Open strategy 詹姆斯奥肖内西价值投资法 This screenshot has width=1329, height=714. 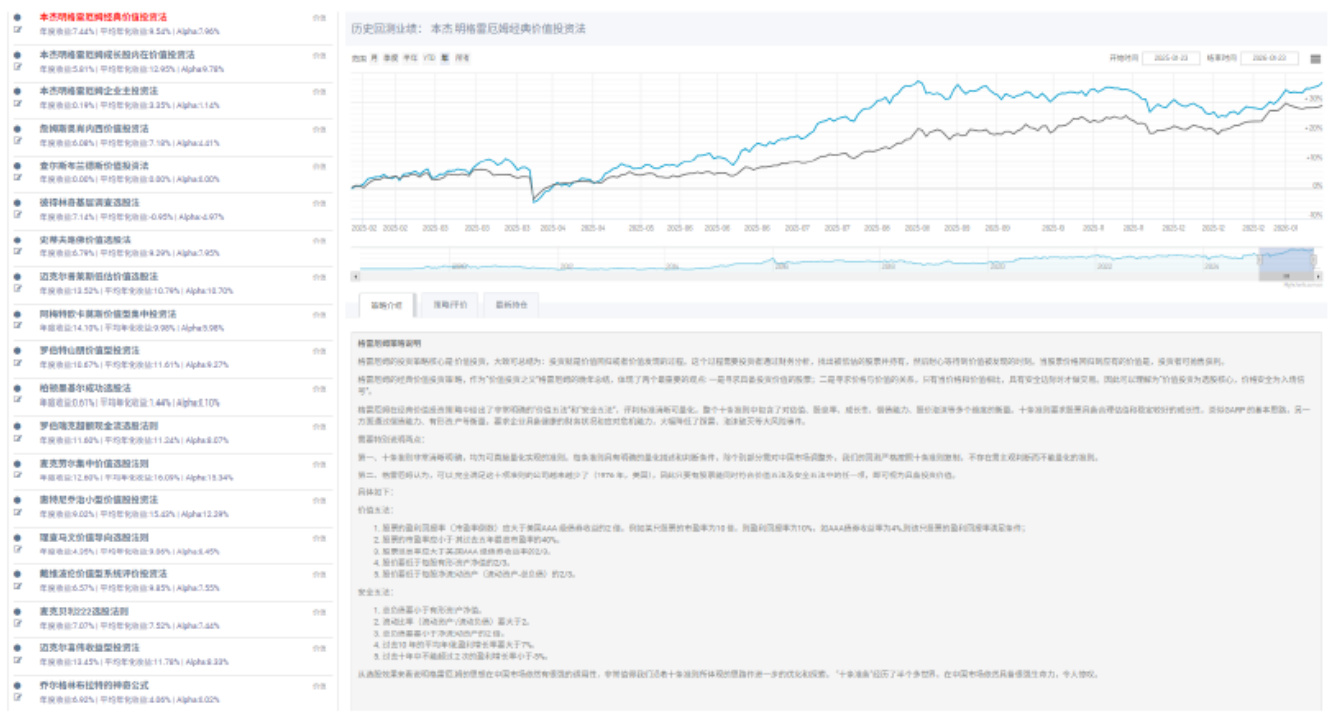(93, 129)
